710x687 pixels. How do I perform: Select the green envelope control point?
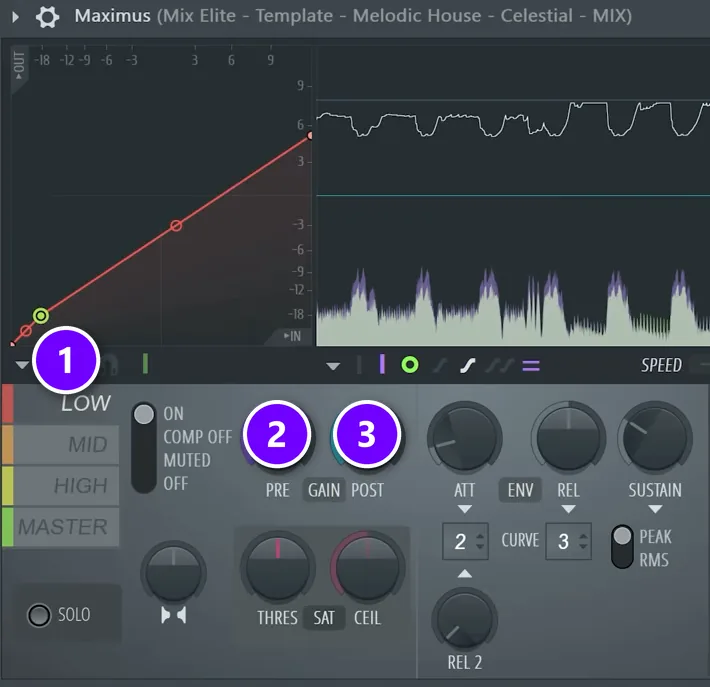click(41, 315)
